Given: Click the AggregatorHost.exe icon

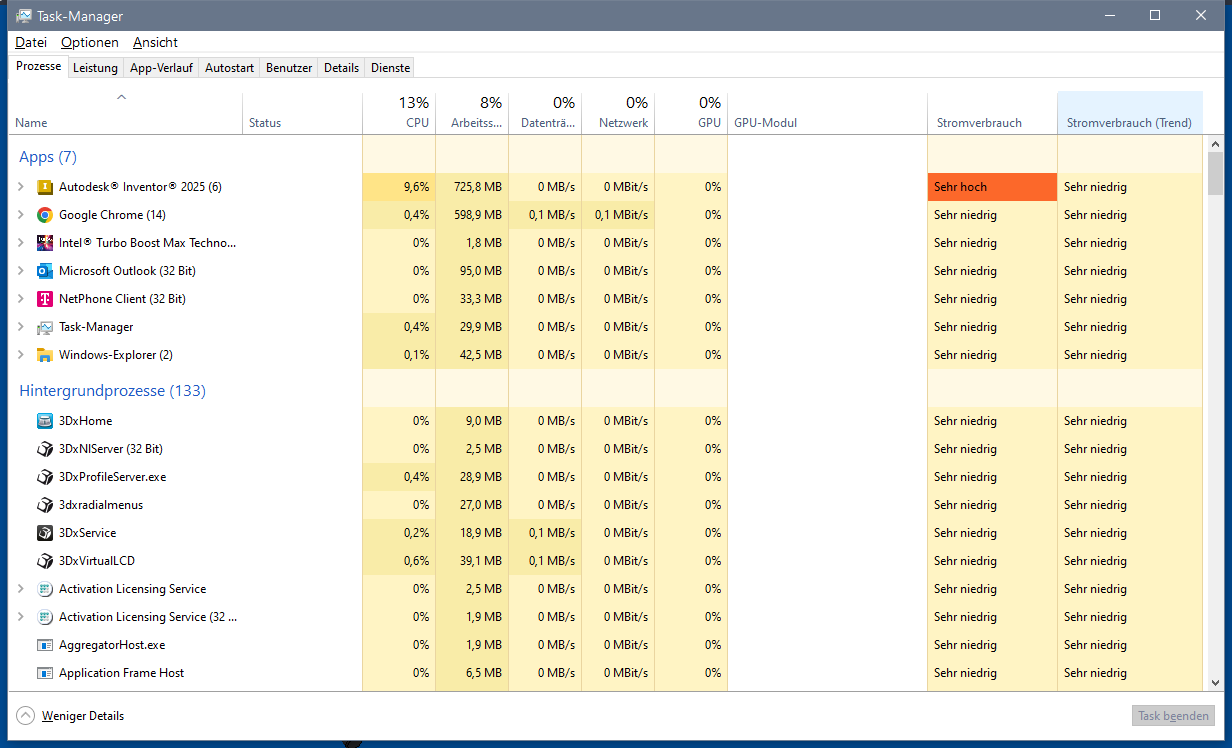Looking at the screenshot, I should coord(44,645).
